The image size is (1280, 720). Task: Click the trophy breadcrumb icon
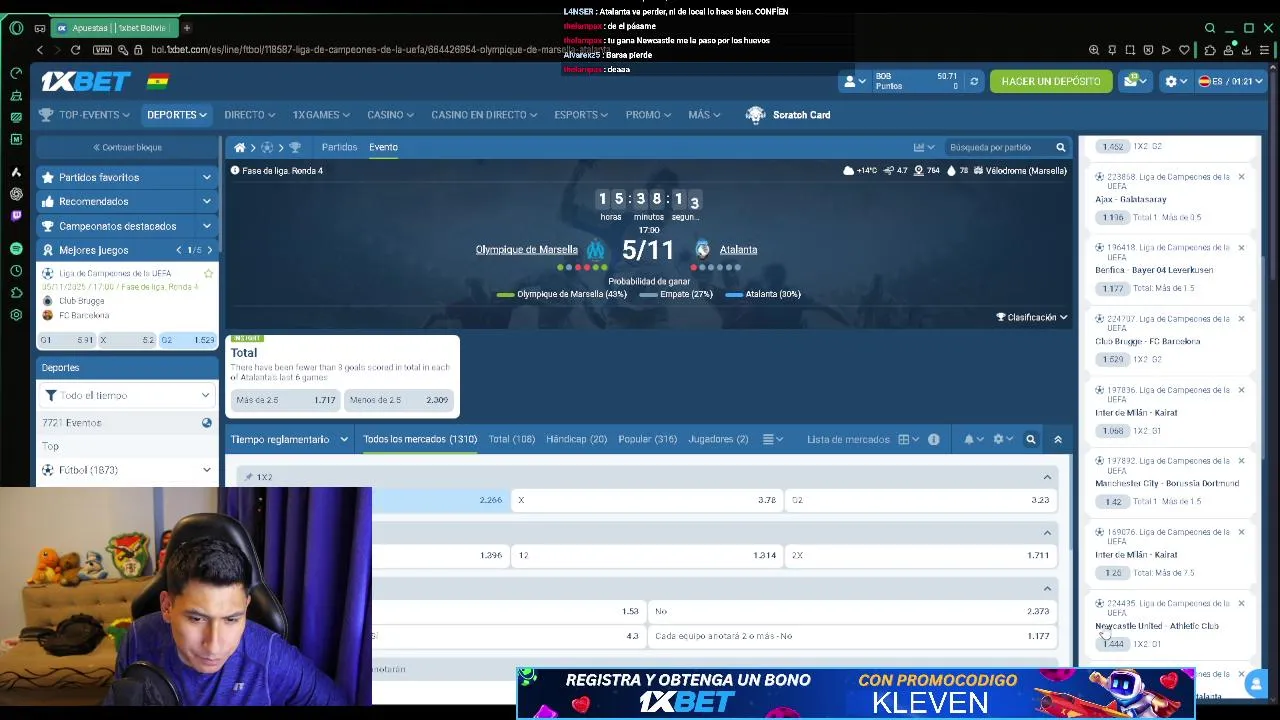point(295,147)
